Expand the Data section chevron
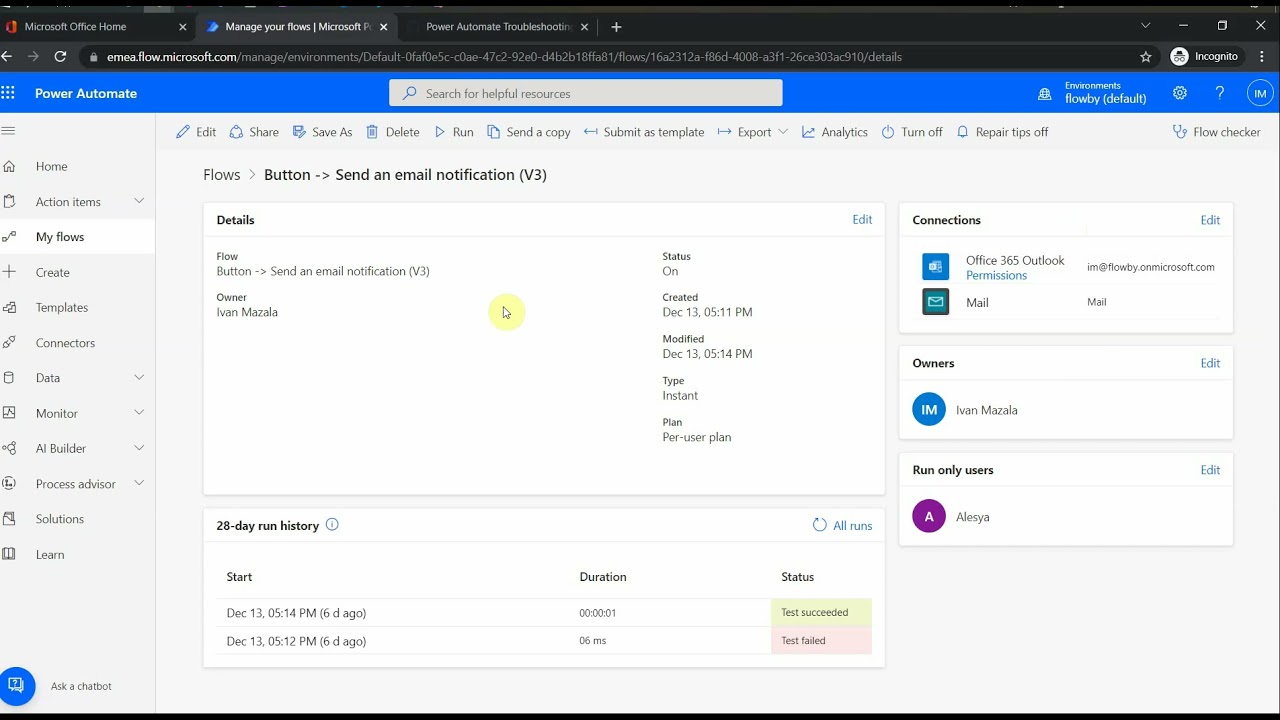Screen dimensions: 1280x720 [139, 377]
